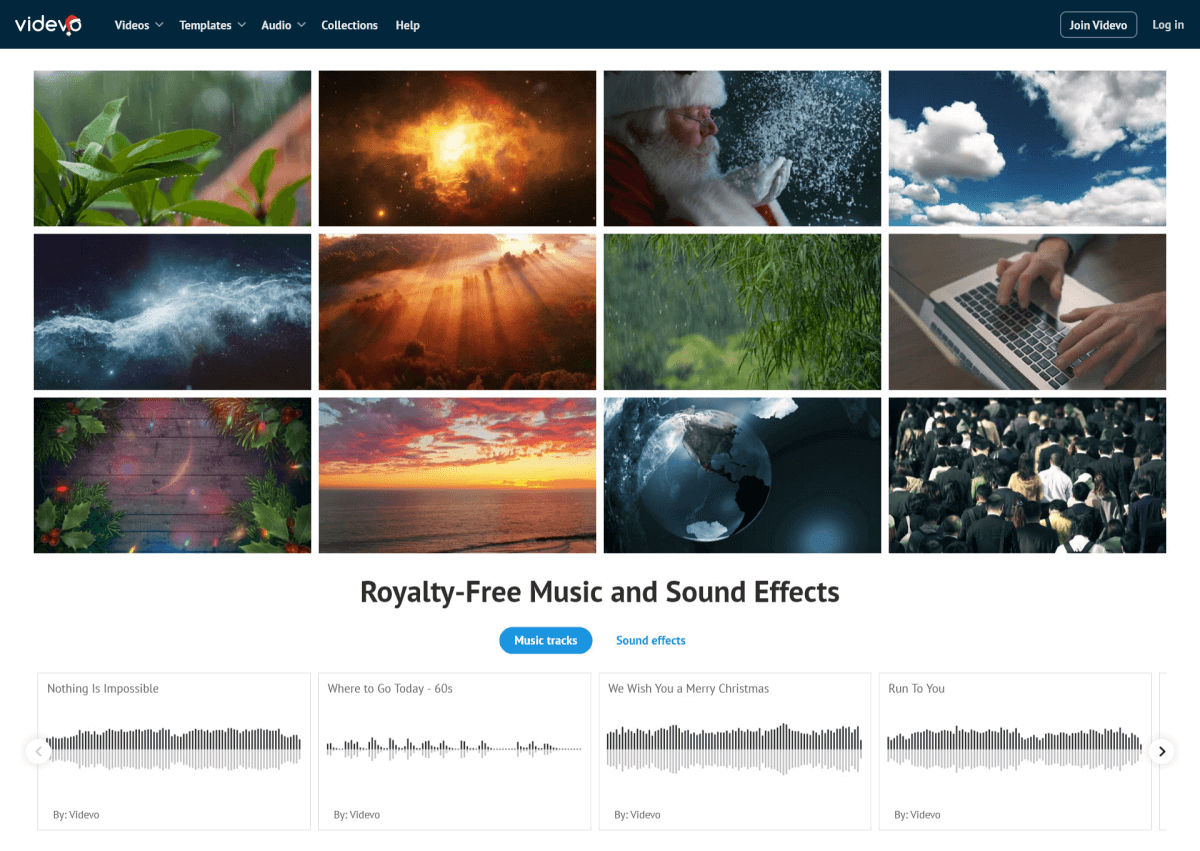Expand the Videos dropdown menu

[x=139, y=25]
